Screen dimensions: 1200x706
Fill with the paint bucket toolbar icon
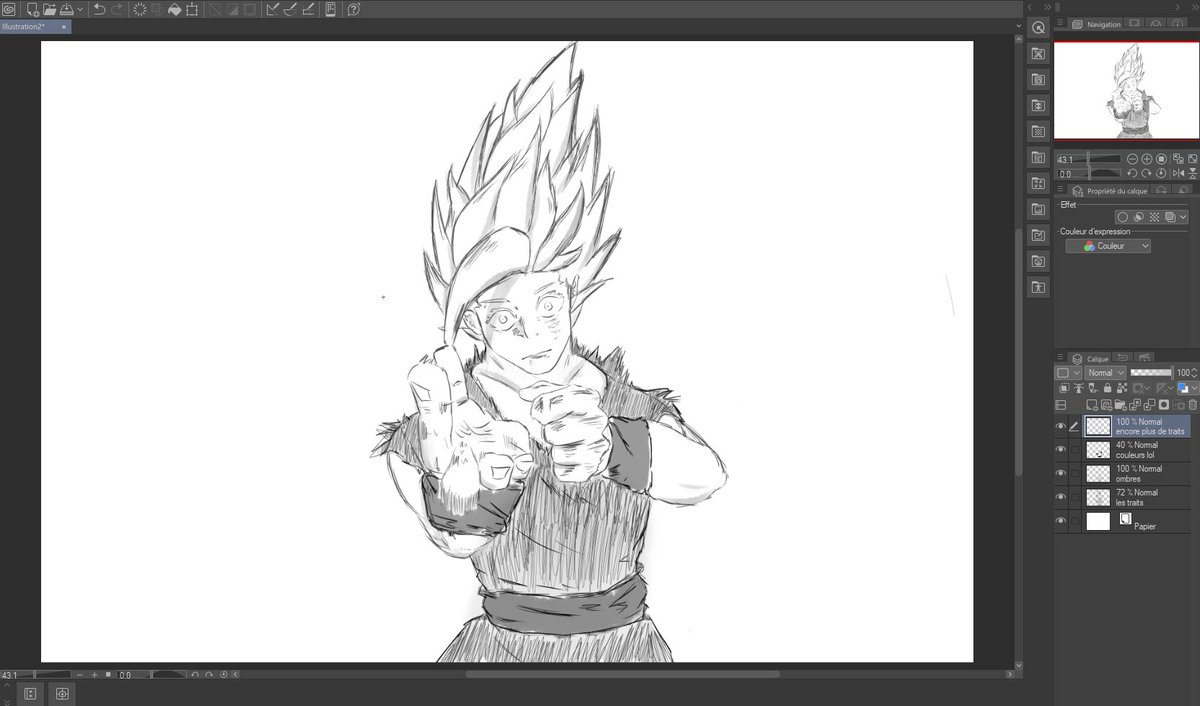[x=174, y=10]
